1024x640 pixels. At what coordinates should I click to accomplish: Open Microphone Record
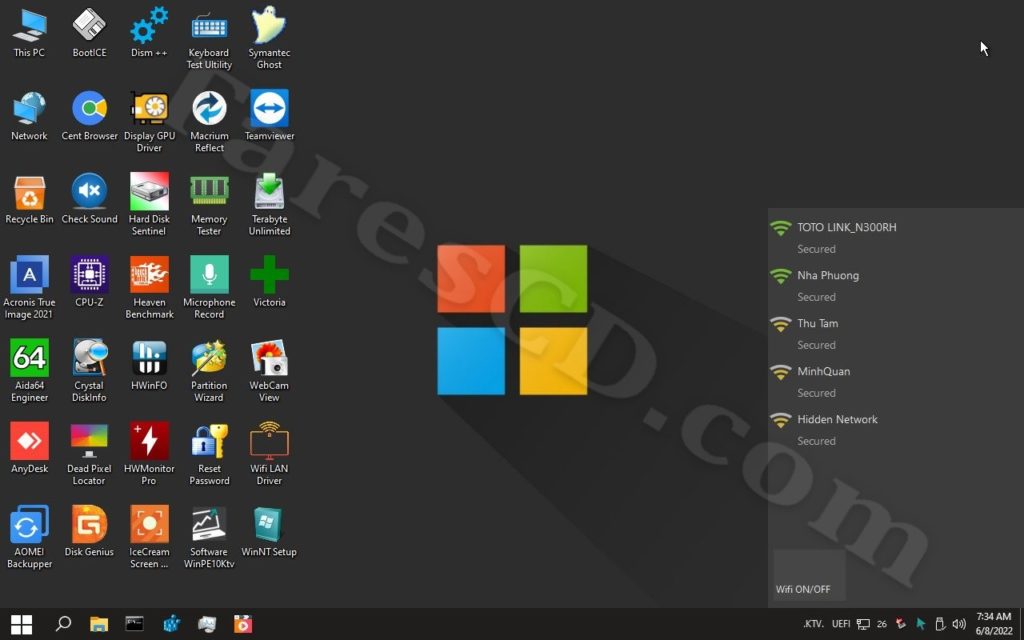(x=209, y=288)
